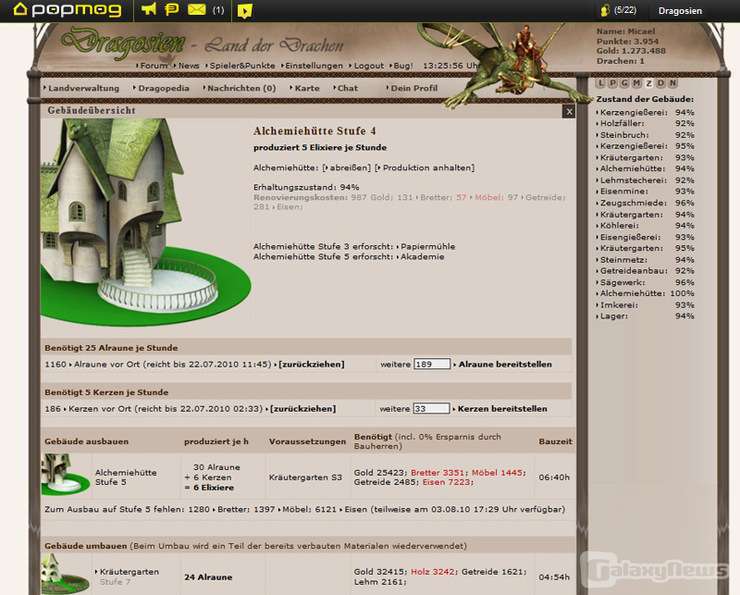This screenshot has height=595, width=740.
Task: Open Dein Profil menu item
Action: 412,88
